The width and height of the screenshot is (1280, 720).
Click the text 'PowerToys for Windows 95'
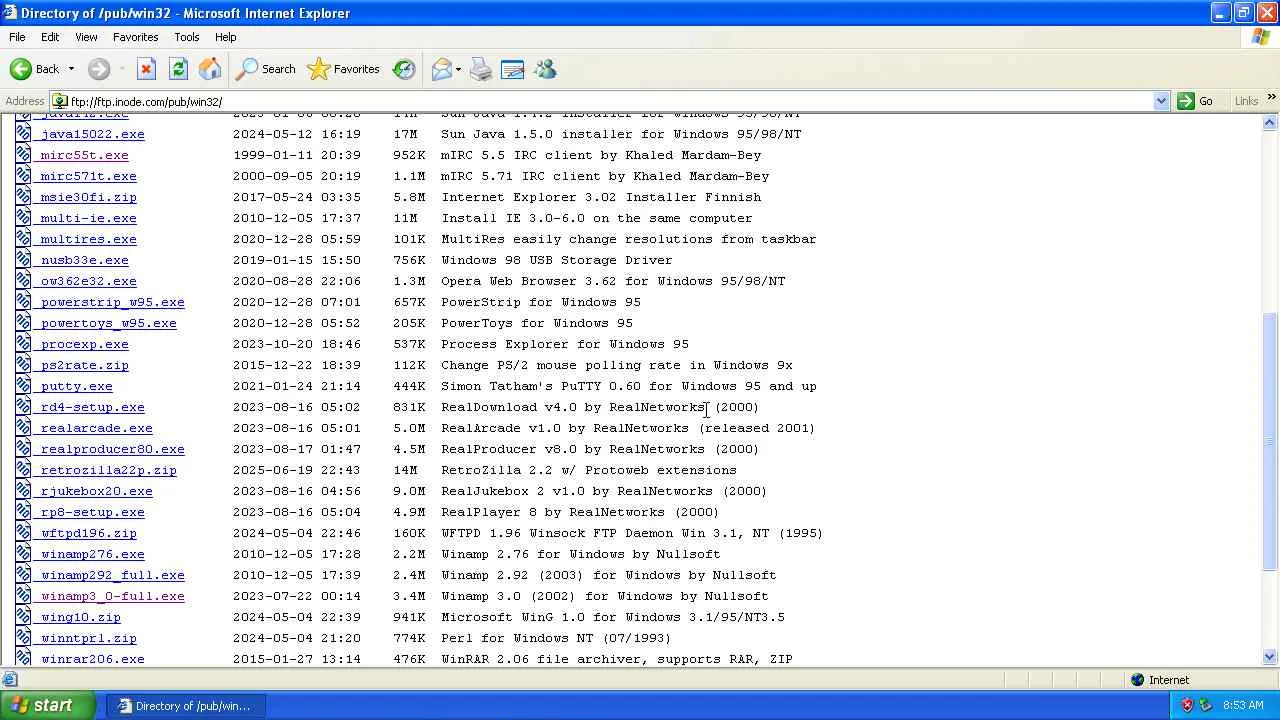(x=537, y=323)
